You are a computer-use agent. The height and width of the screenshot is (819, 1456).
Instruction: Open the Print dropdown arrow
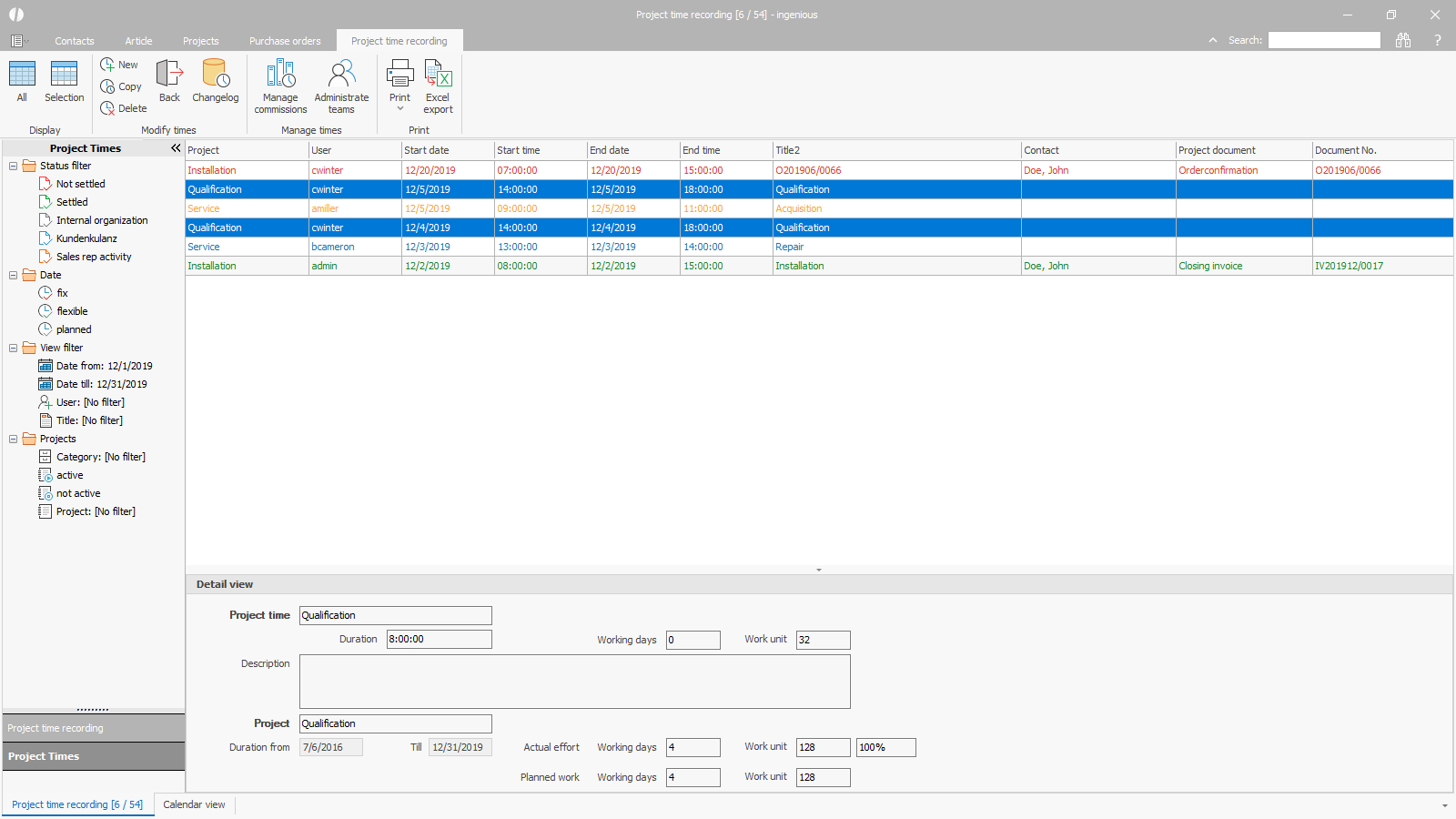[400, 109]
